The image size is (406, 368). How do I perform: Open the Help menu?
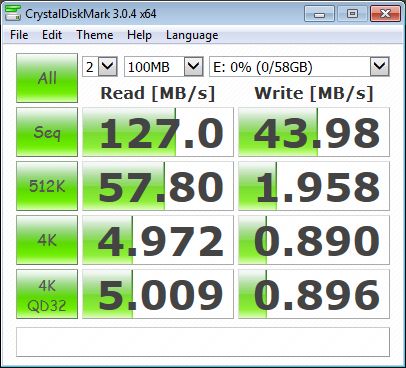click(139, 35)
